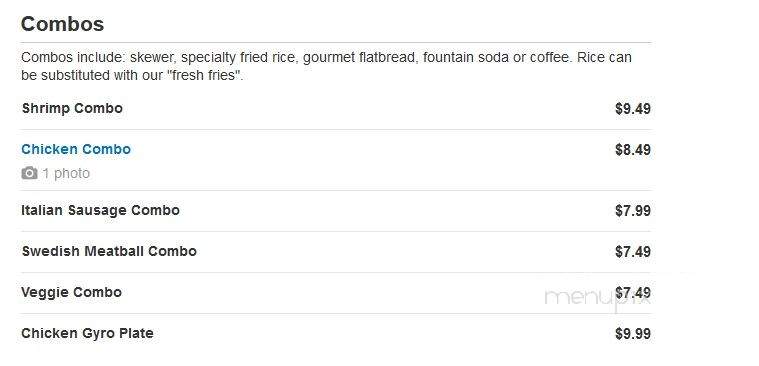759x366 pixels.
Task: Click the menupix watermark logo
Action: [597, 297]
